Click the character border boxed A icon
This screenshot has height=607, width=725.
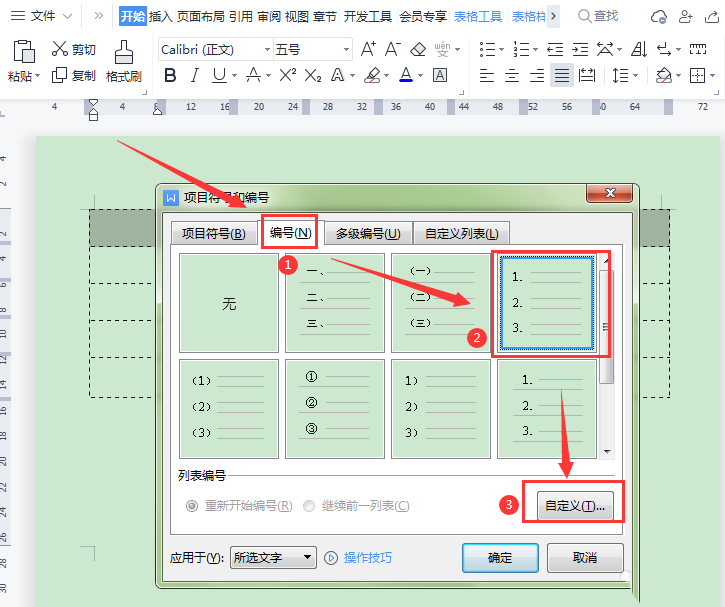click(440, 75)
